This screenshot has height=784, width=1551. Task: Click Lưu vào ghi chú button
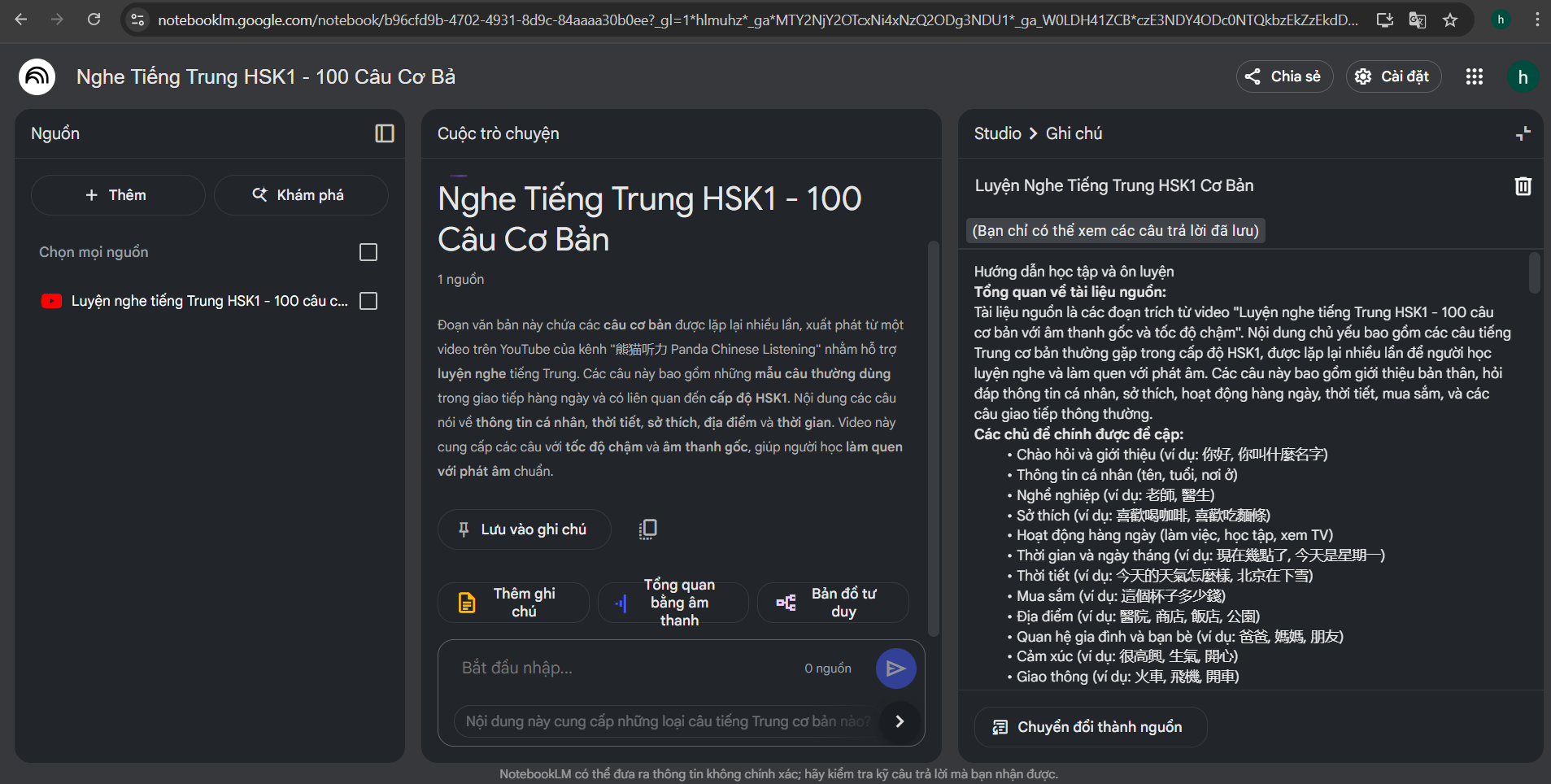tap(524, 529)
